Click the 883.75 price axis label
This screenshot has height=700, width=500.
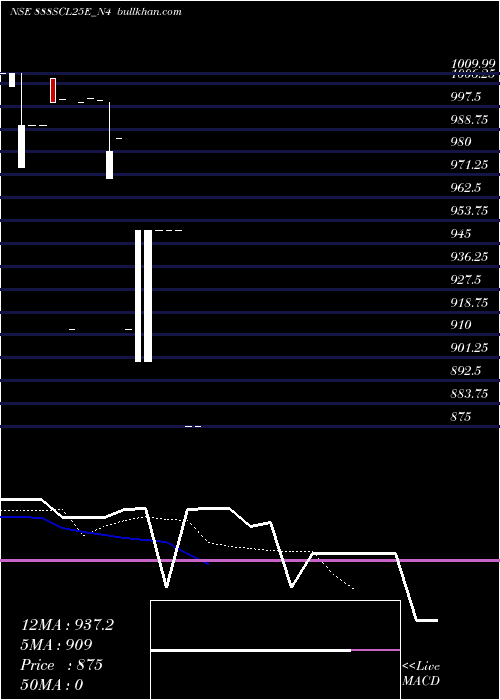click(469, 394)
